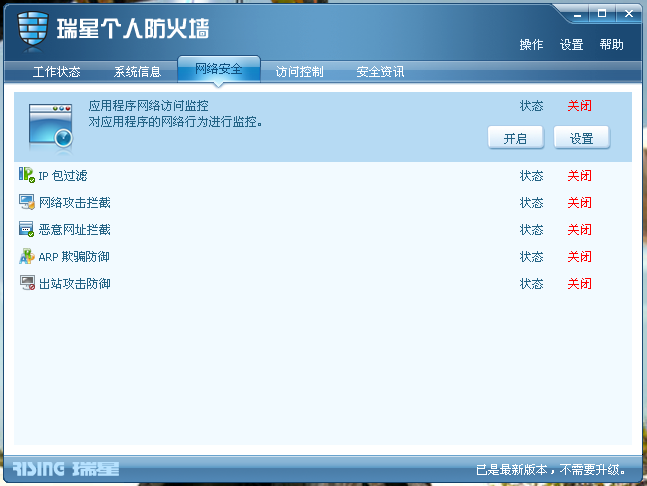
Task: Click the ARP 欺骗防御 icon
Action: pyautogui.click(x=27, y=256)
